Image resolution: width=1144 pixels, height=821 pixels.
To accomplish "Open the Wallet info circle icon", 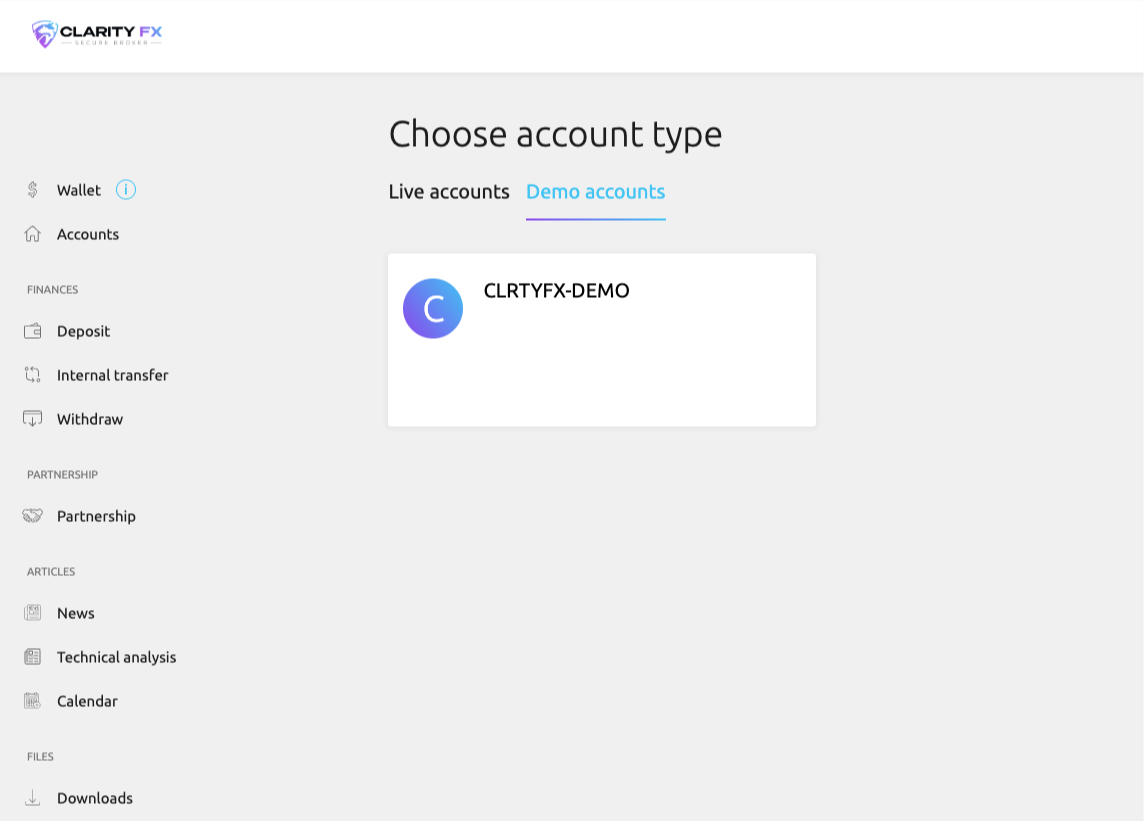I will (x=125, y=190).
